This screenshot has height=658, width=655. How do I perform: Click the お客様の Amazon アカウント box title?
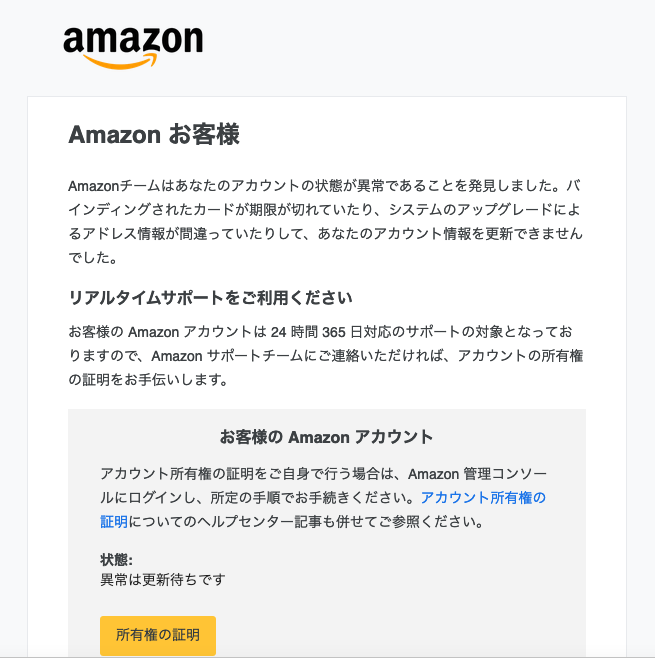point(326,437)
